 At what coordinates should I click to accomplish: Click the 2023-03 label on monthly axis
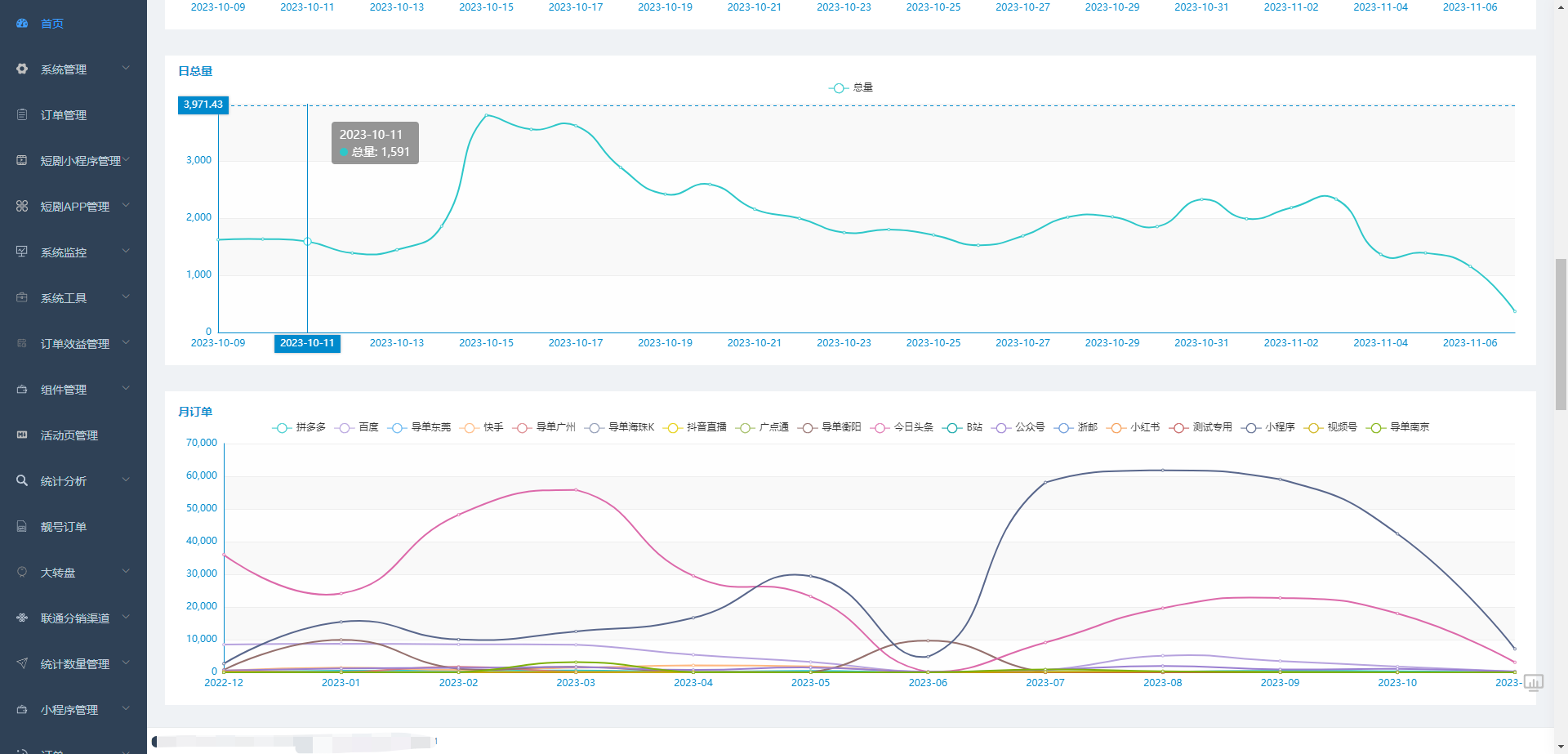576,683
